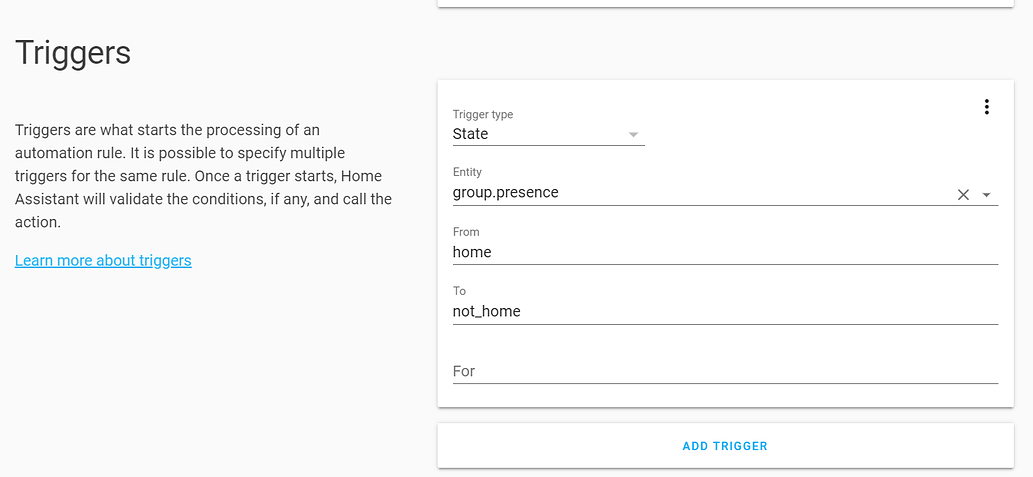Screen dimensions: 1033x477
Task: Focus the empty For field
Action: 725,372
